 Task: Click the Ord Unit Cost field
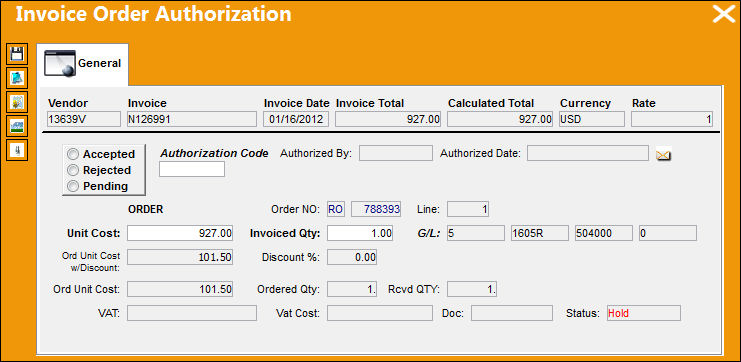click(180, 289)
